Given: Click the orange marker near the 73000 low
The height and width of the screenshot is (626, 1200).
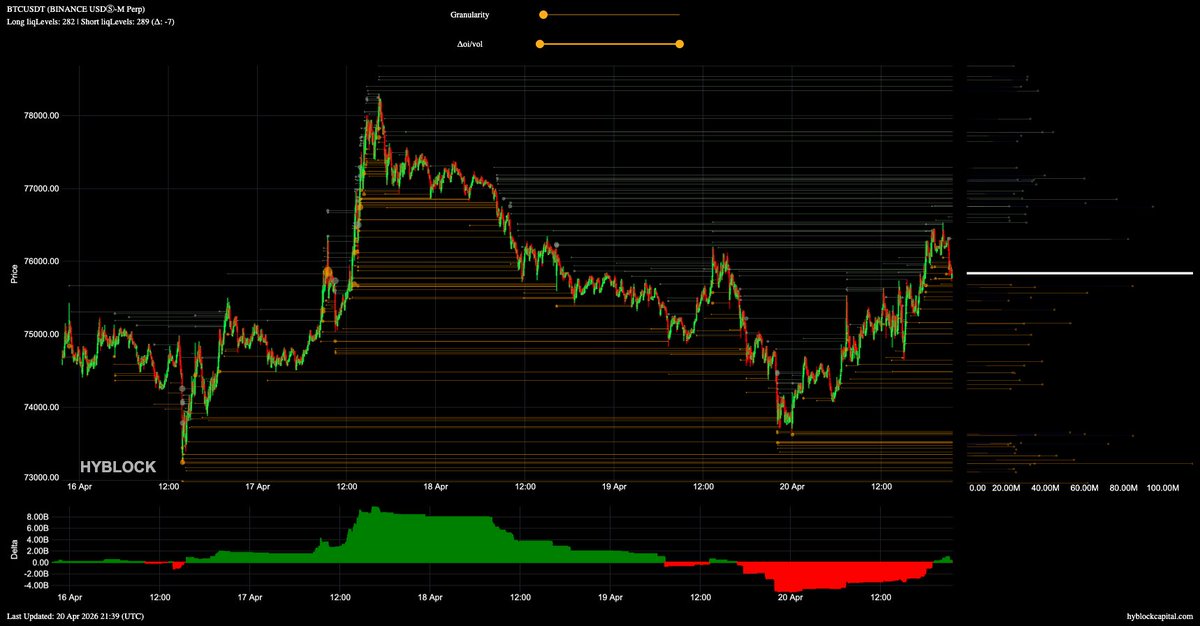Looking at the screenshot, I should click(x=183, y=460).
